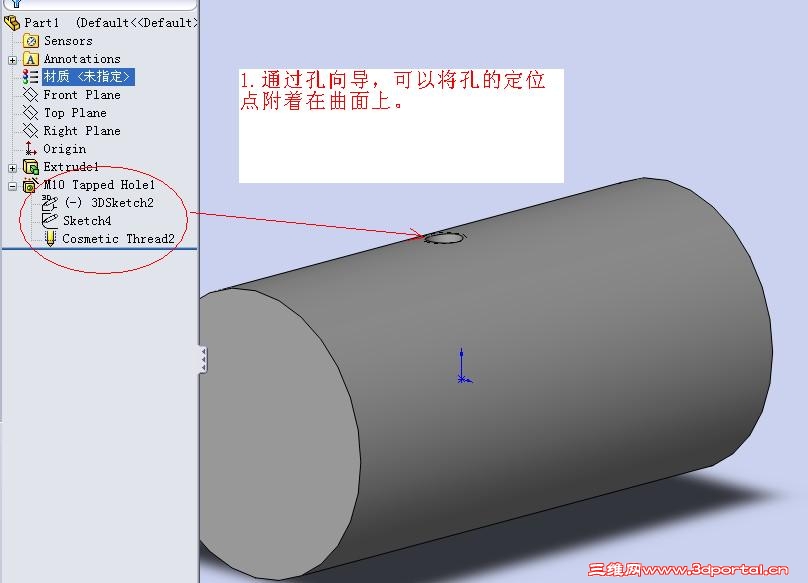Click the Right Plane icon
Viewport: 808px width, 583px height.
30,131
